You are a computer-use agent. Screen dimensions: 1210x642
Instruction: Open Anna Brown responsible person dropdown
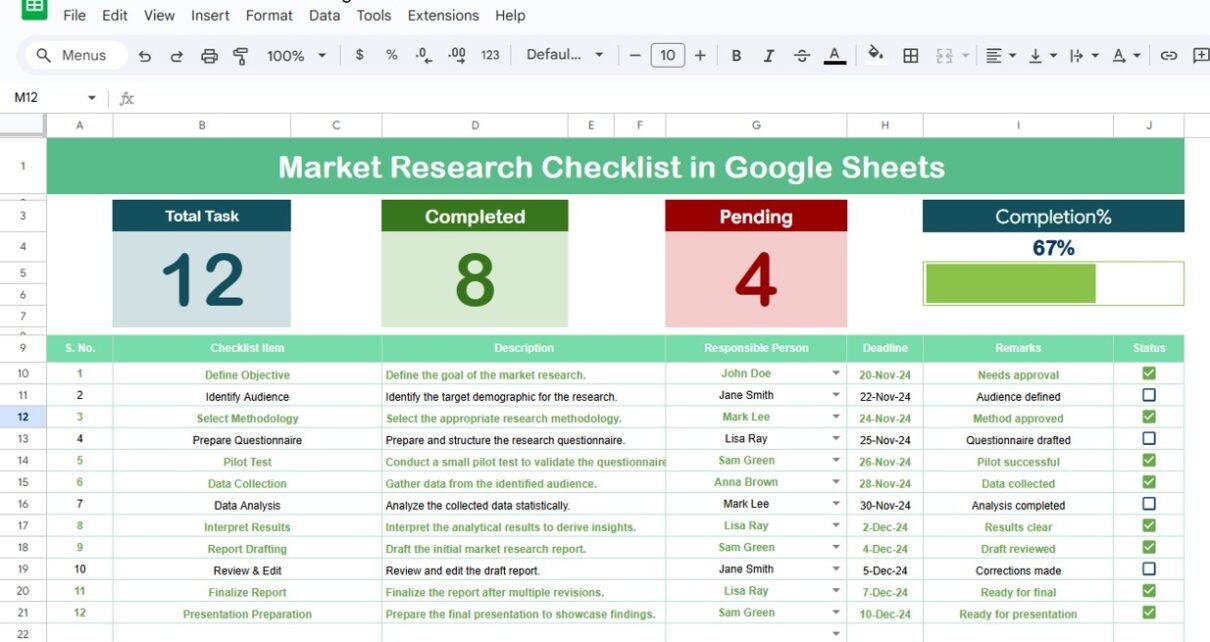point(836,482)
